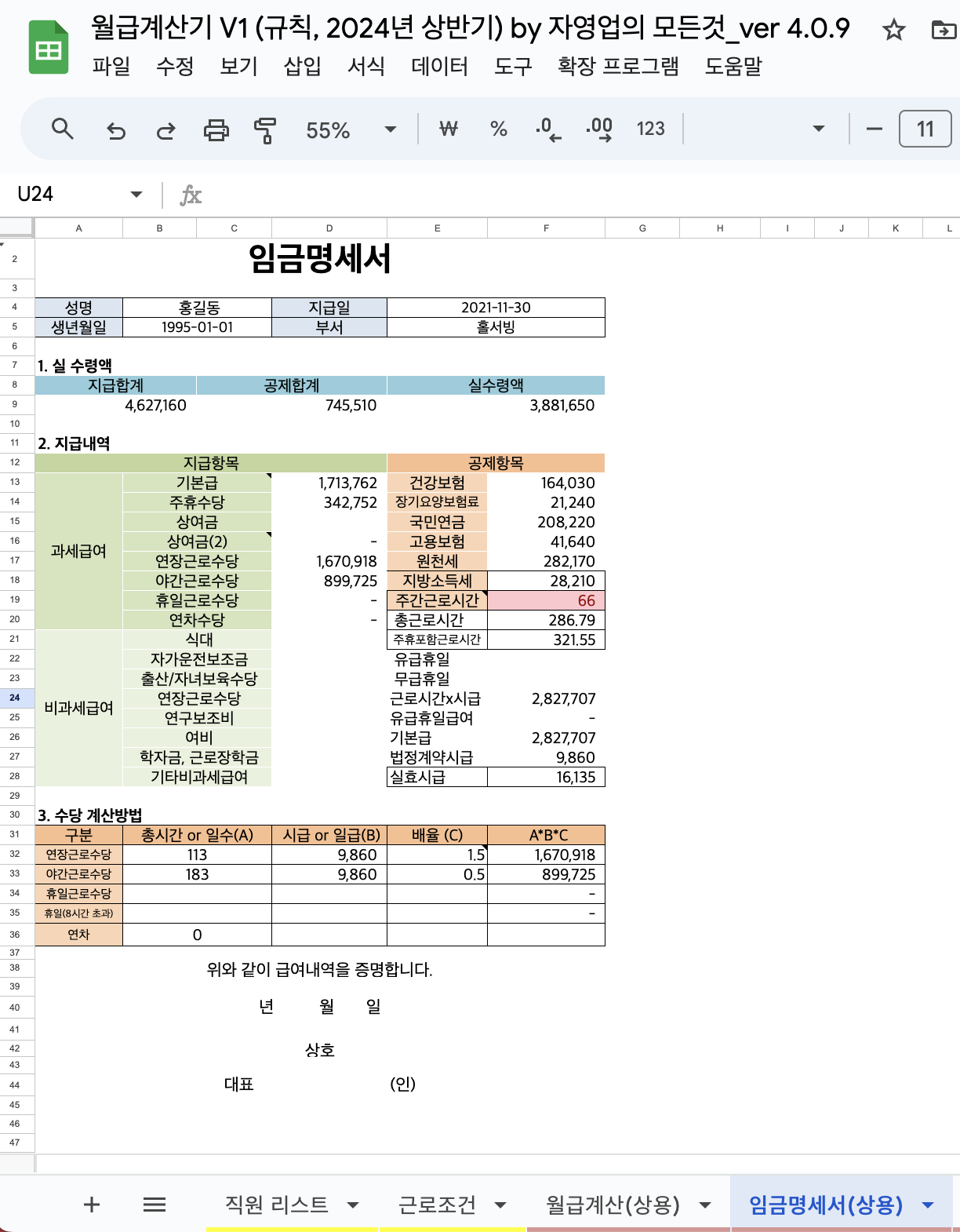Open 월급계산(상용) tab options arrow
The height and width of the screenshot is (1232, 960).
click(x=705, y=1205)
